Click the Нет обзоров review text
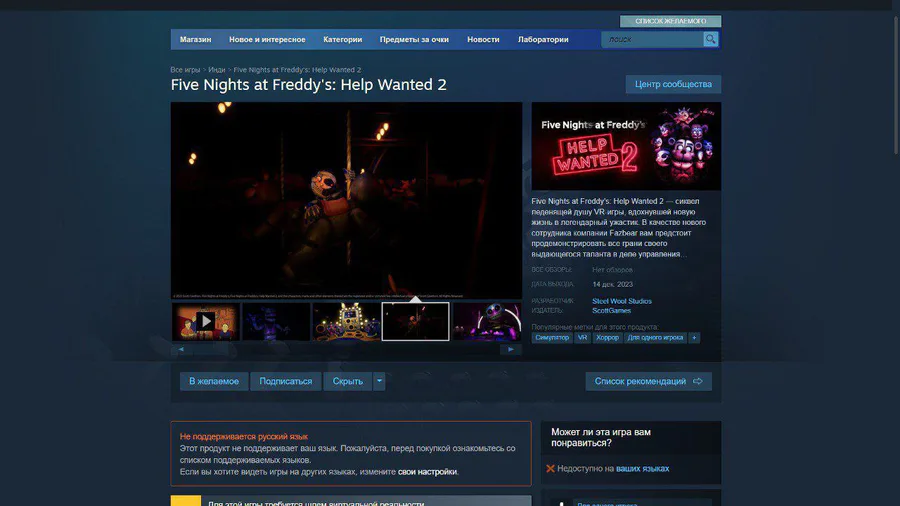This screenshot has height=506, width=900. [x=612, y=270]
